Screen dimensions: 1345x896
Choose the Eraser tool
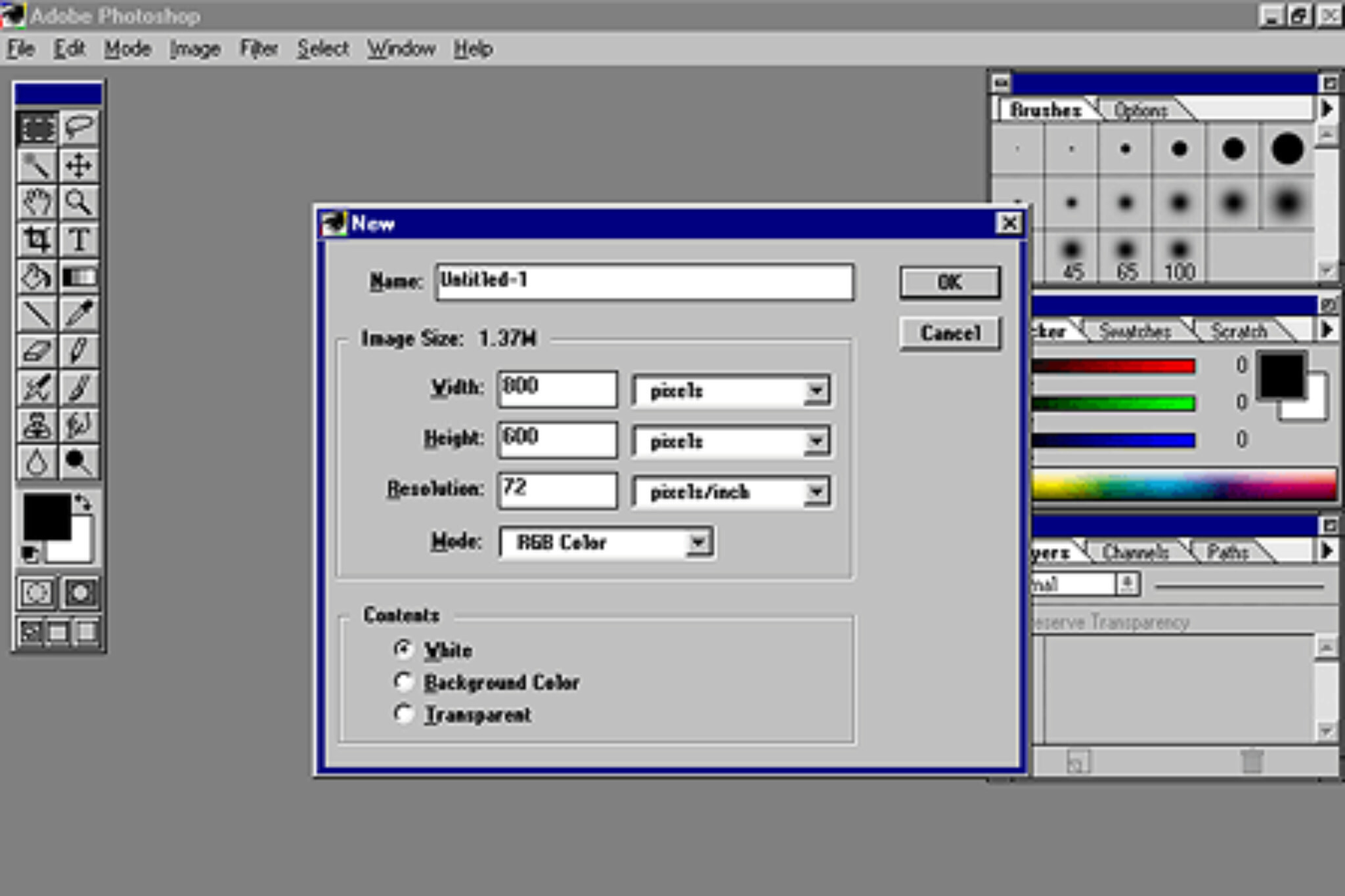point(36,351)
